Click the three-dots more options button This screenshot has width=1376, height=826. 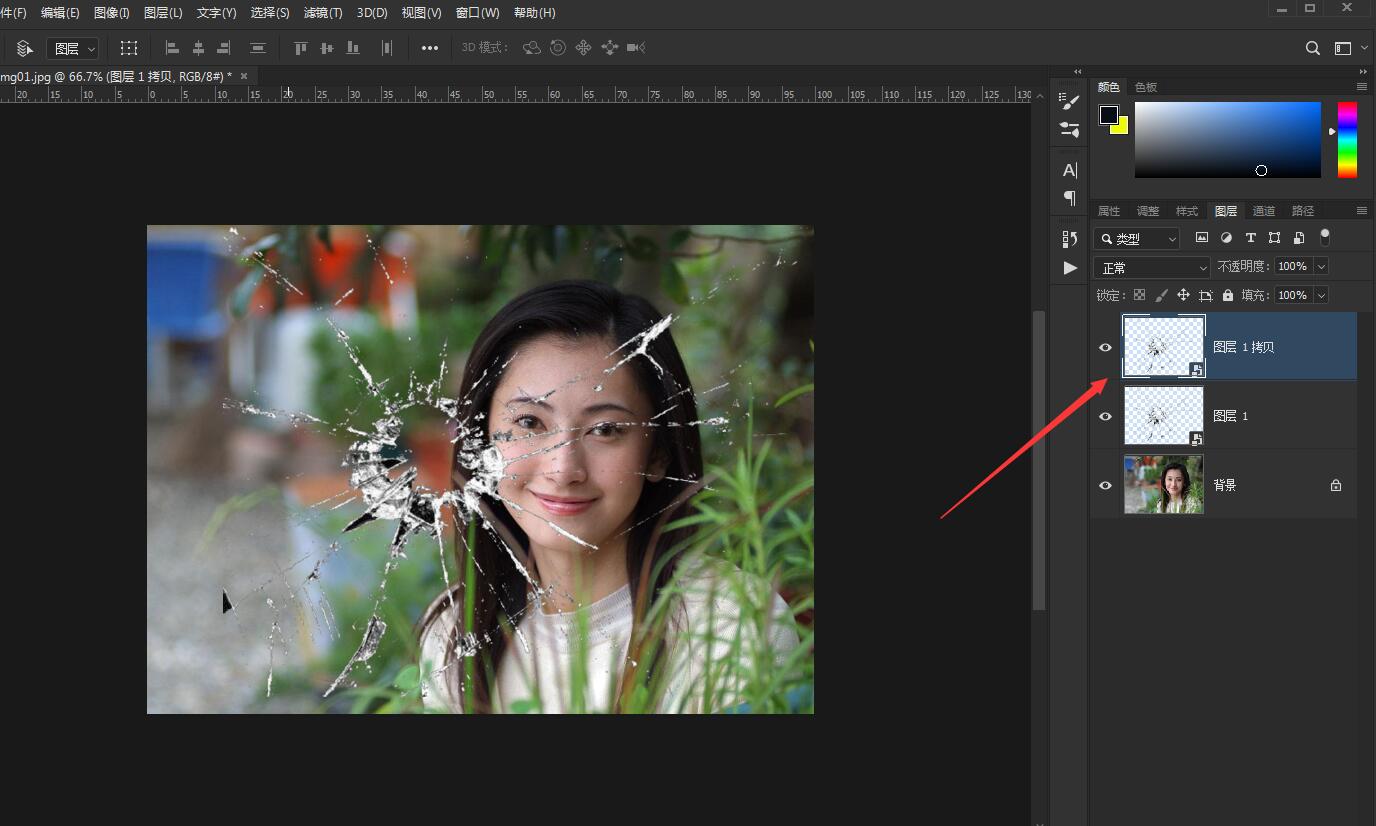(x=430, y=48)
